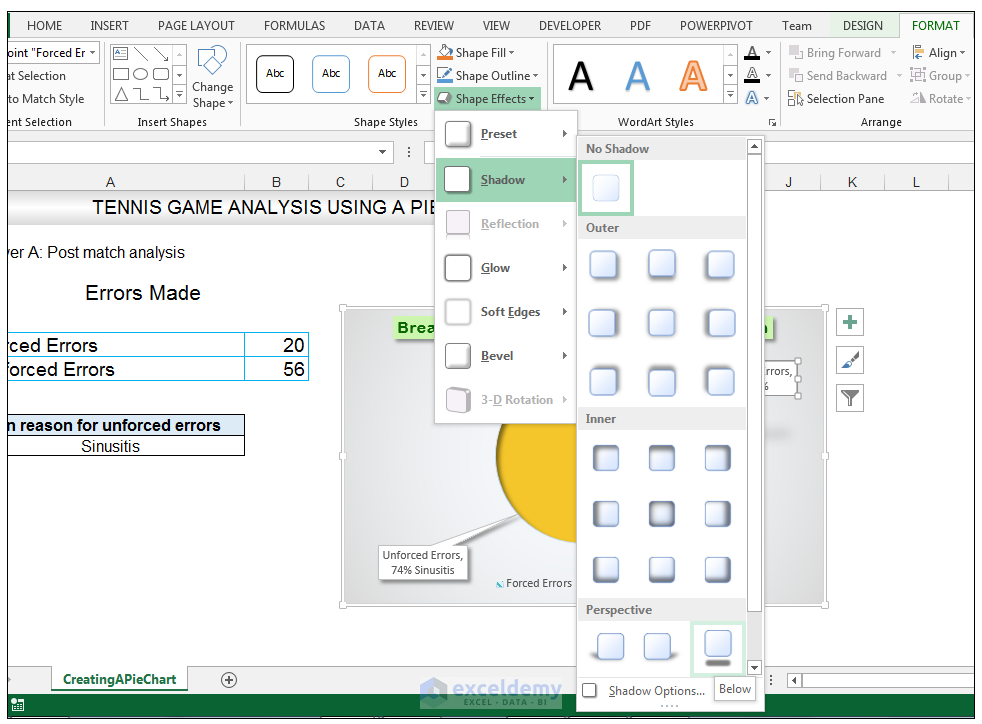Open the Group menu
The width and height of the screenshot is (982, 724).
(x=939, y=76)
